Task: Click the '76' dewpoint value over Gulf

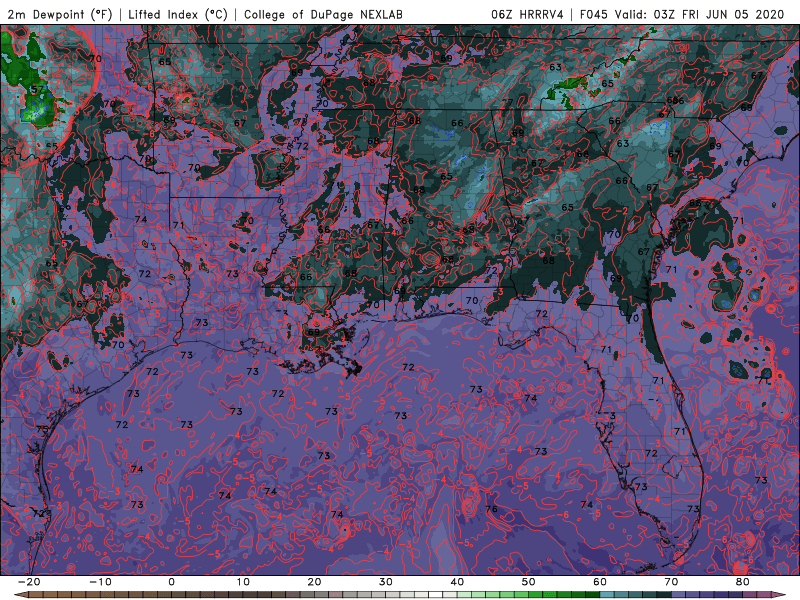Action: click(491, 509)
